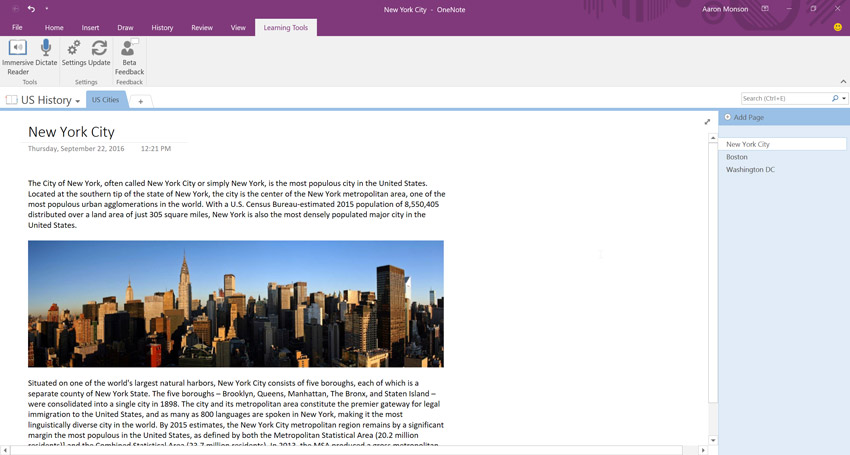850x455 pixels.
Task: Send Beta Feedback
Action: point(129,57)
